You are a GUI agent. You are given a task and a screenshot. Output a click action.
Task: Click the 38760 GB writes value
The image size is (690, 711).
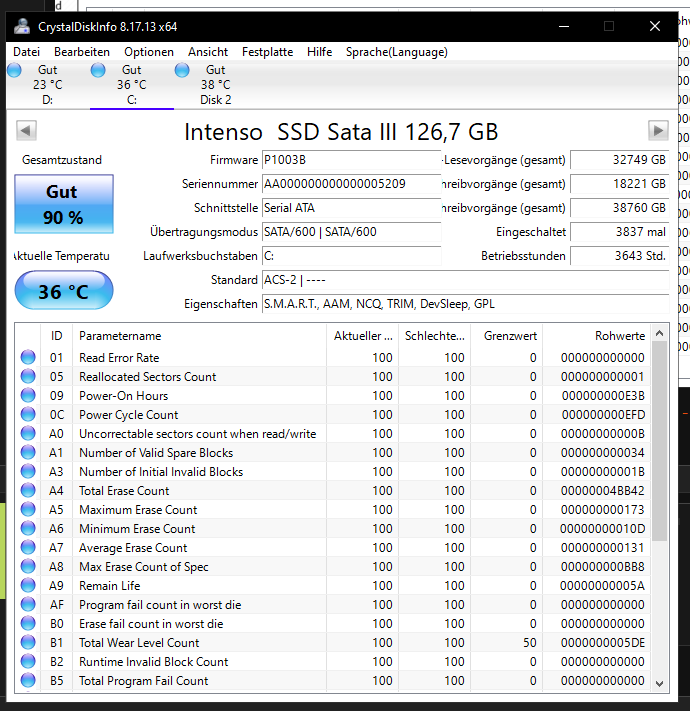[619, 208]
